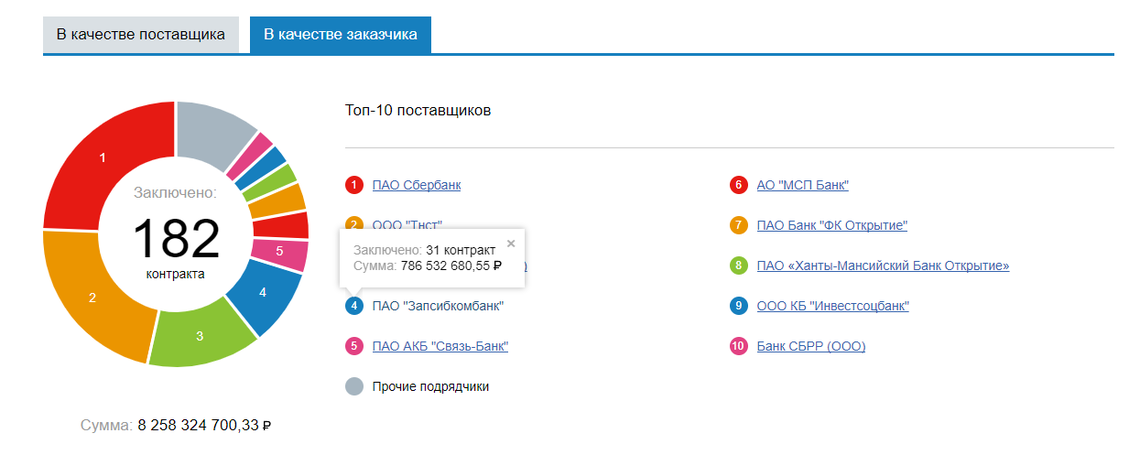Select blue donut segment labeled 4

coord(262,292)
